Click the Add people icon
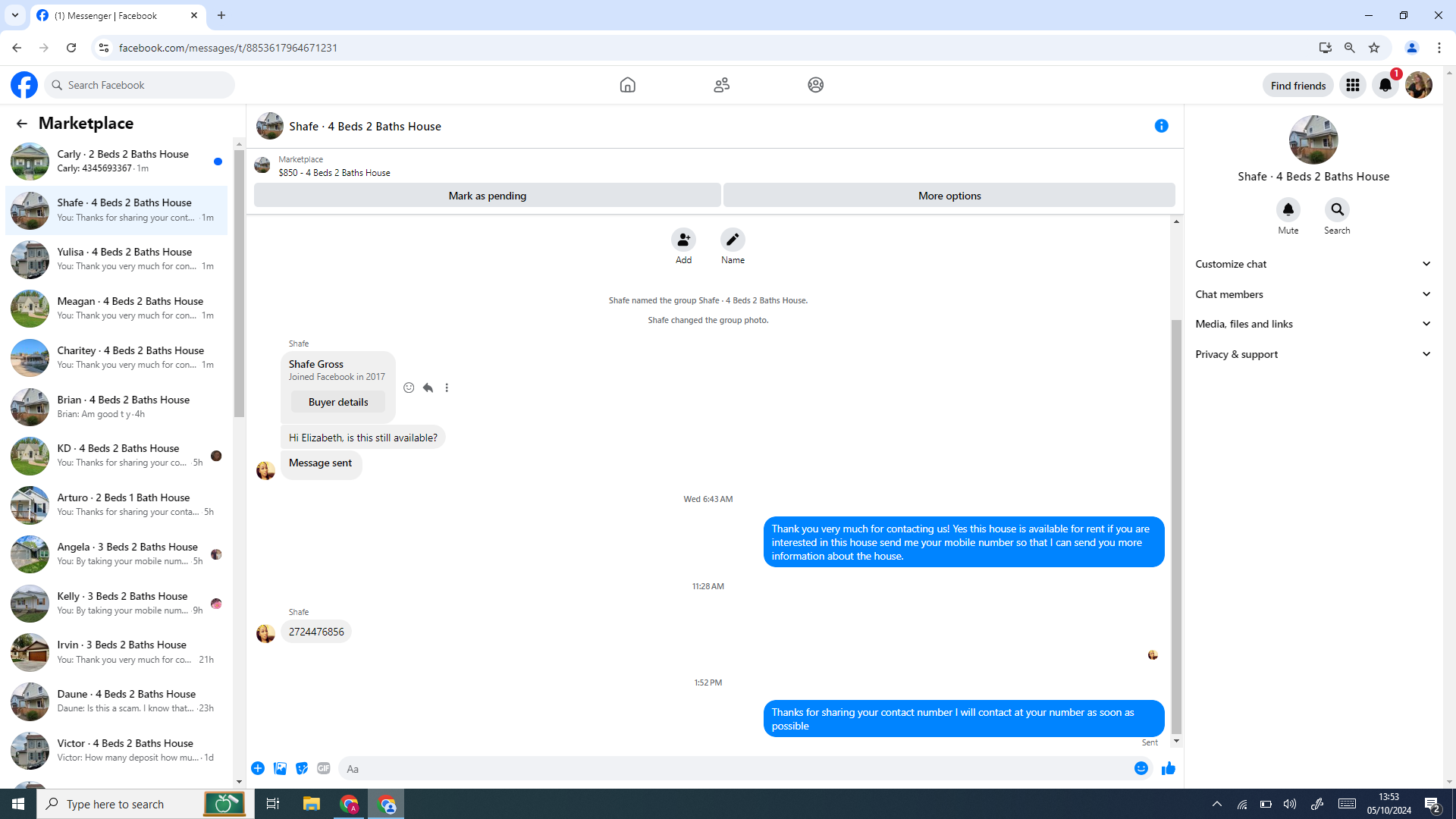1456x819 pixels. click(683, 240)
